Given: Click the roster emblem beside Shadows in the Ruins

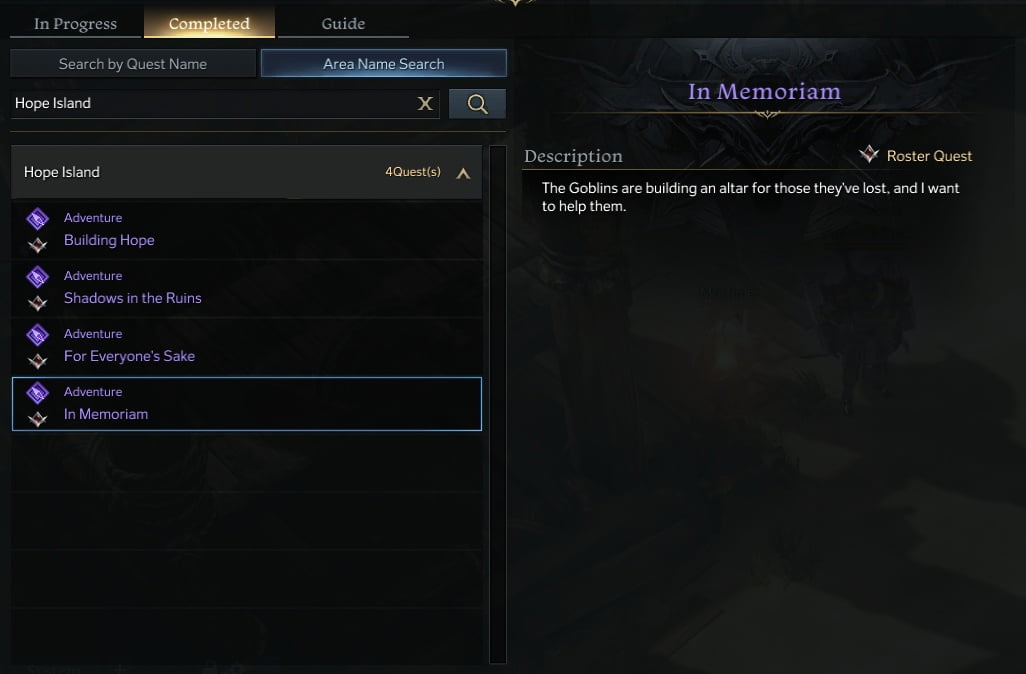Looking at the screenshot, I should pyautogui.click(x=37, y=303).
